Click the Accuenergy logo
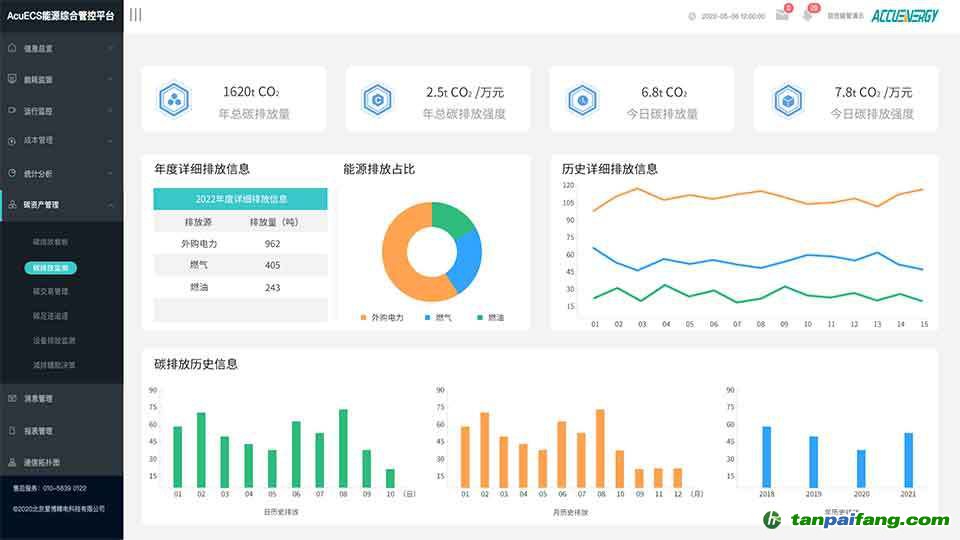960x540 pixels. (x=904, y=16)
